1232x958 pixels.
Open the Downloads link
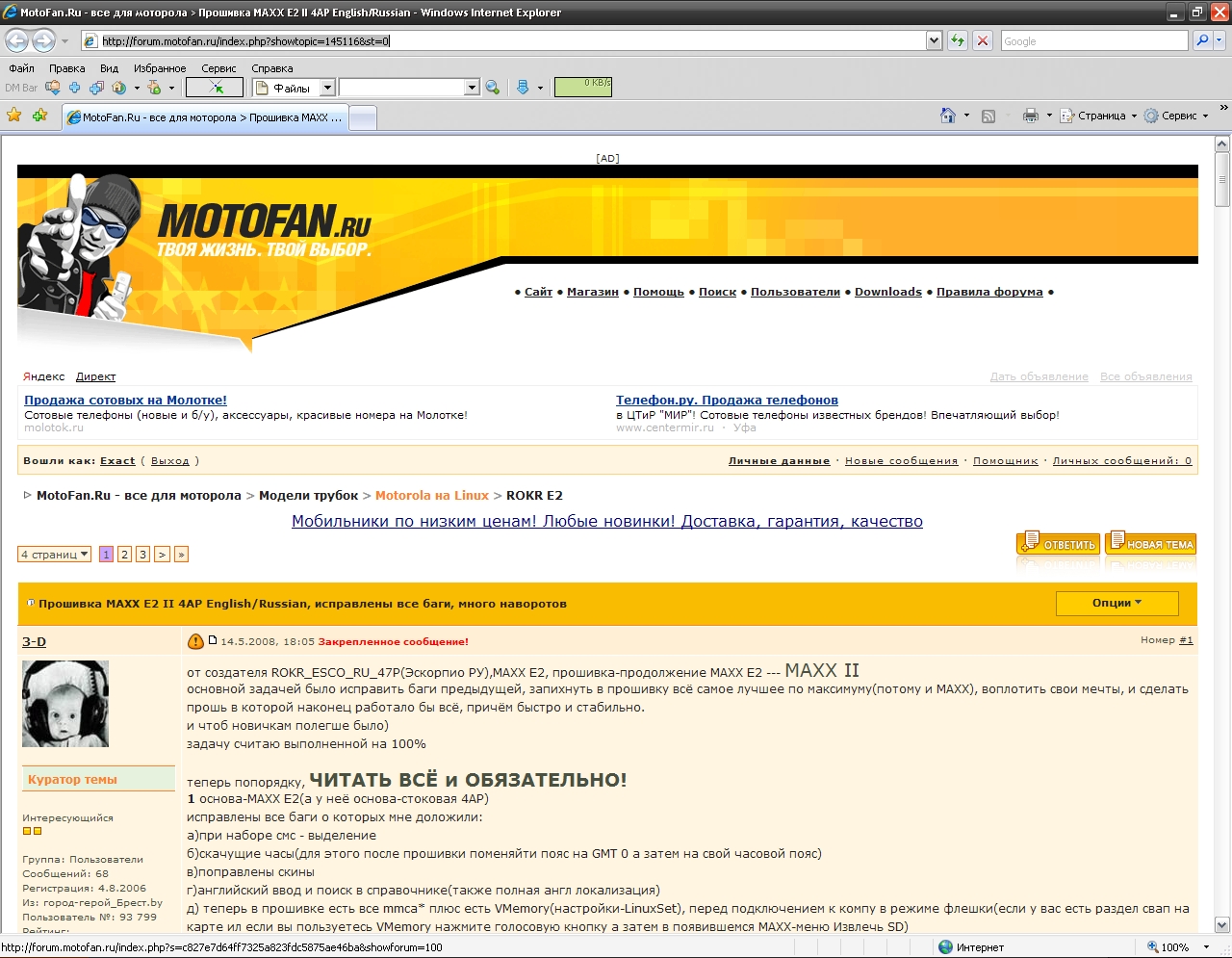click(x=887, y=292)
